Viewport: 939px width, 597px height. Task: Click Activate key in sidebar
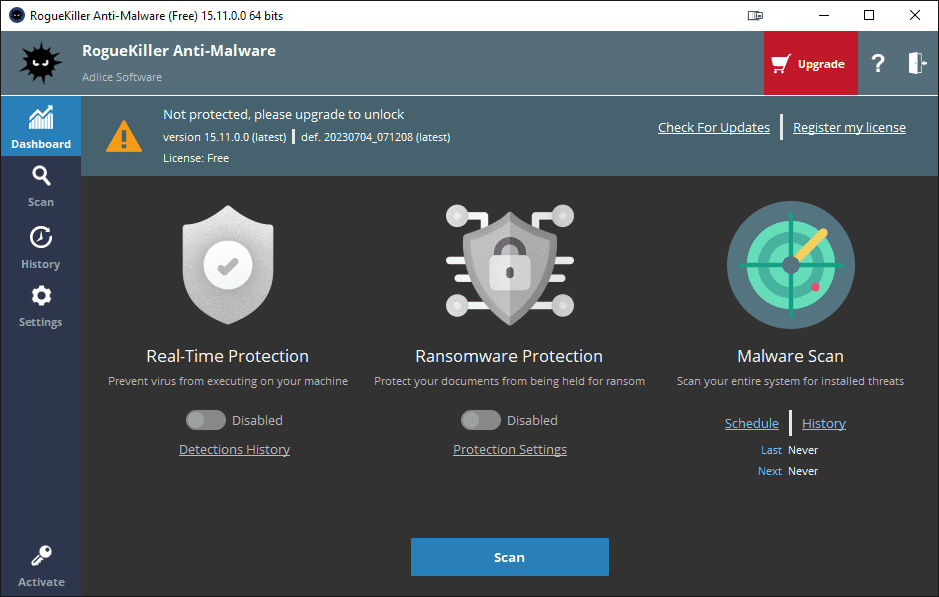41,566
